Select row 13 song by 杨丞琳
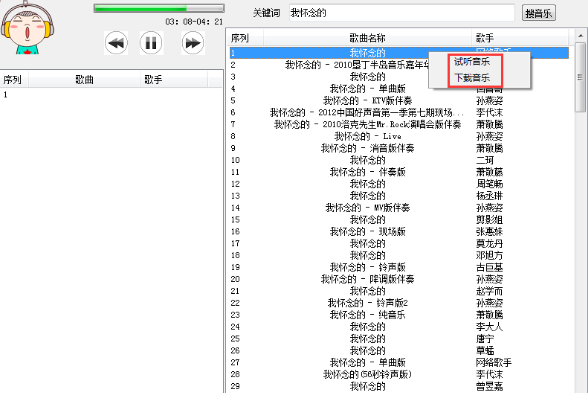Image resolution: width=588 pixels, height=393 pixels. [x=399, y=196]
